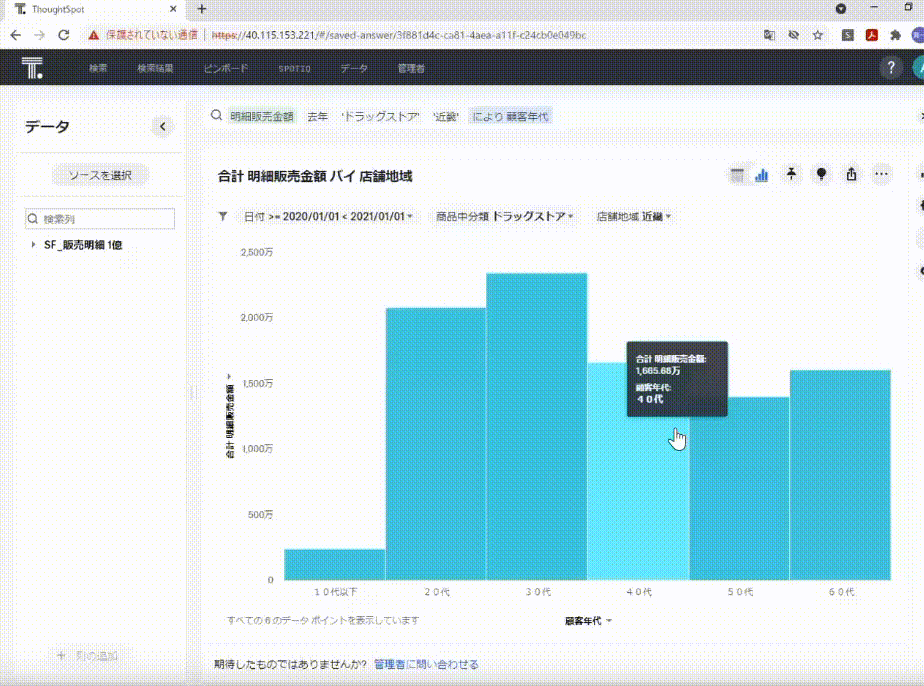924x686 pixels.
Task: Reload the page with refresh icon
Action: (x=64, y=35)
